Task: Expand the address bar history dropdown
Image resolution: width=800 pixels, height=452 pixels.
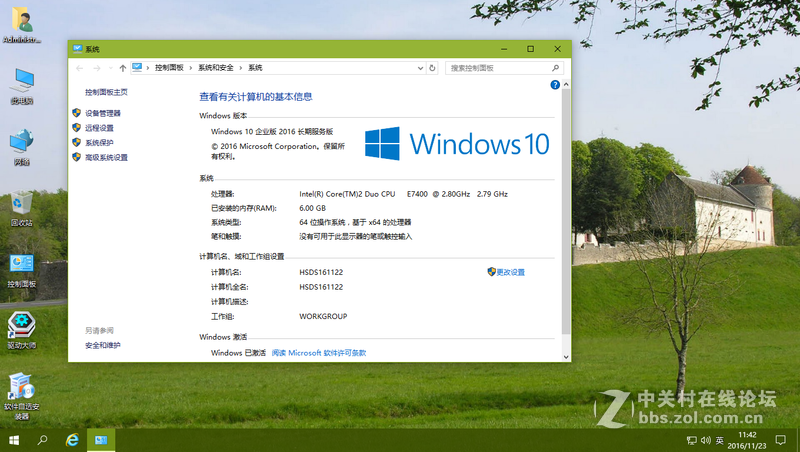Action: 420,68
